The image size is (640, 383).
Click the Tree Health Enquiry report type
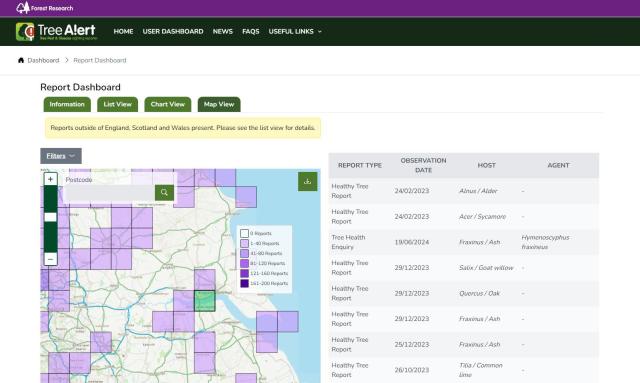[x=348, y=242]
